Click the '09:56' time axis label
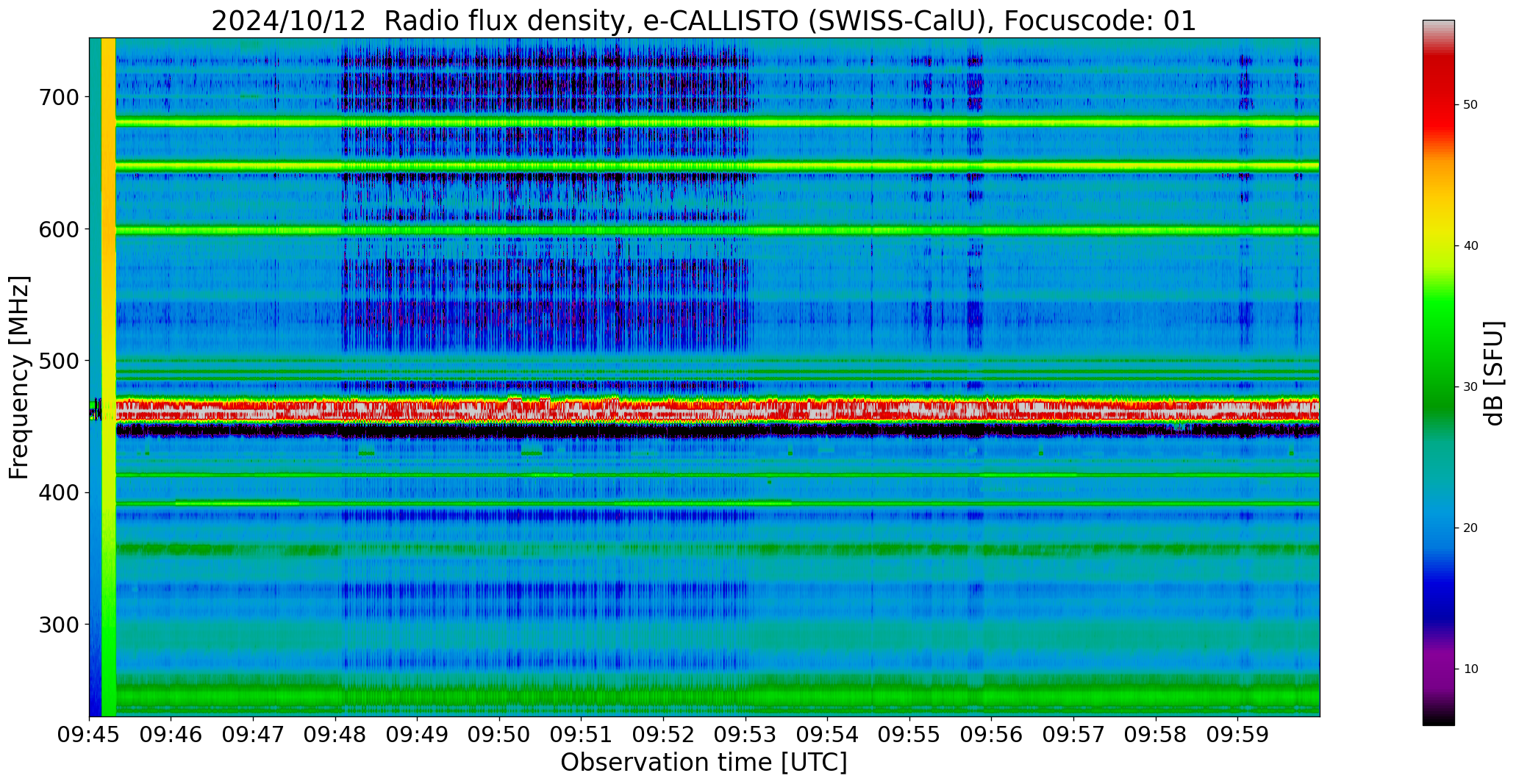1516x784 pixels. 992,735
